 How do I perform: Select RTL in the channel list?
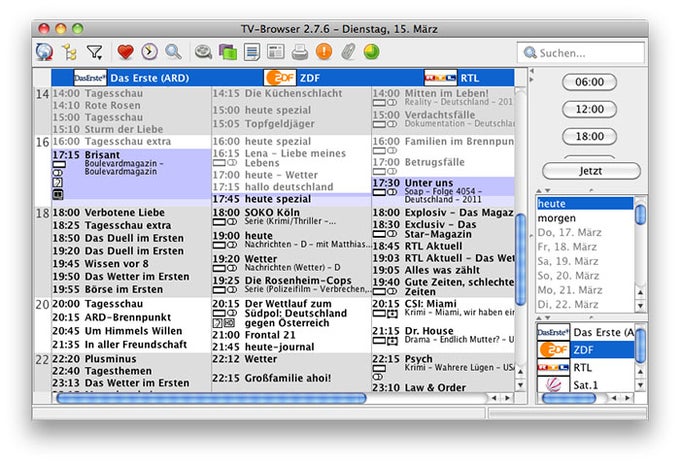click(x=585, y=367)
